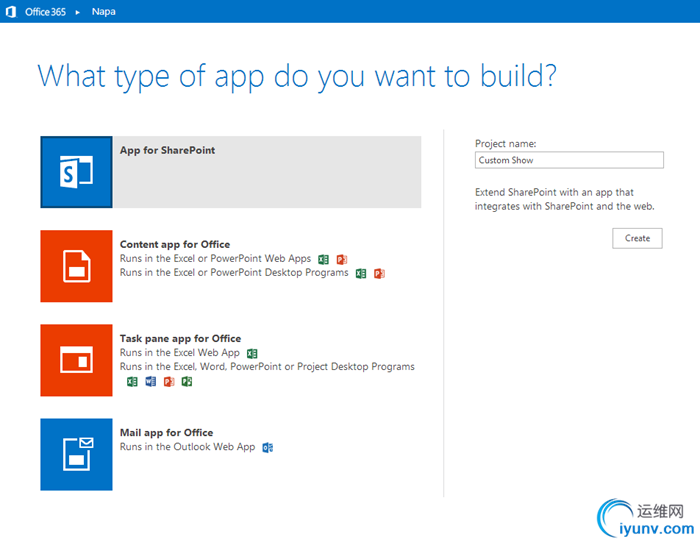Click the Project icon under Project Desktop Programs line
Screen dimensions: 700x545
click(x=187, y=382)
